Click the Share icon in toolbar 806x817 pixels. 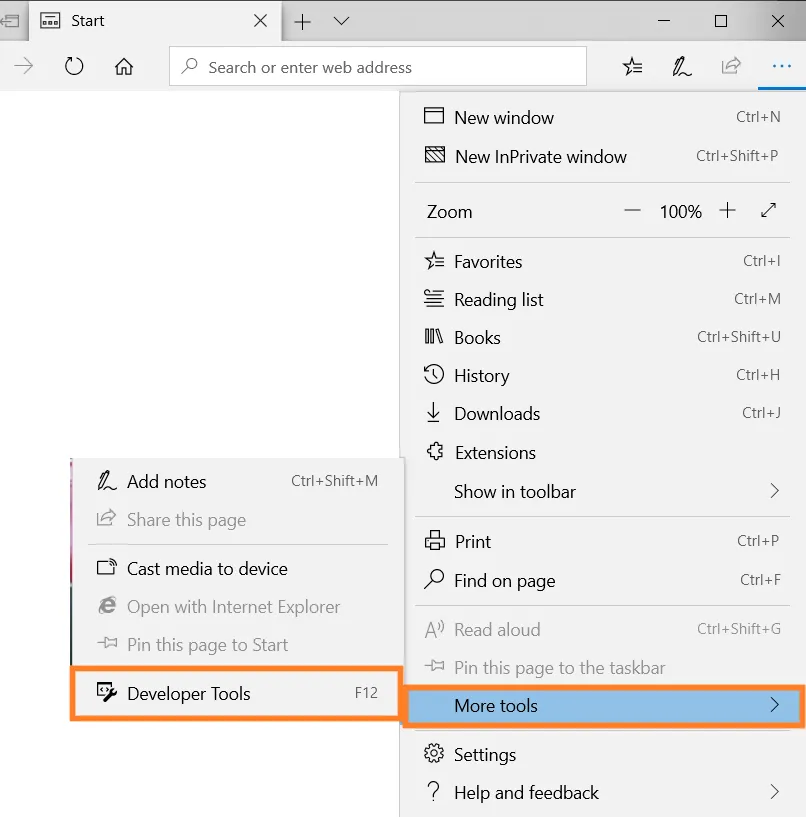pos(731,66)
